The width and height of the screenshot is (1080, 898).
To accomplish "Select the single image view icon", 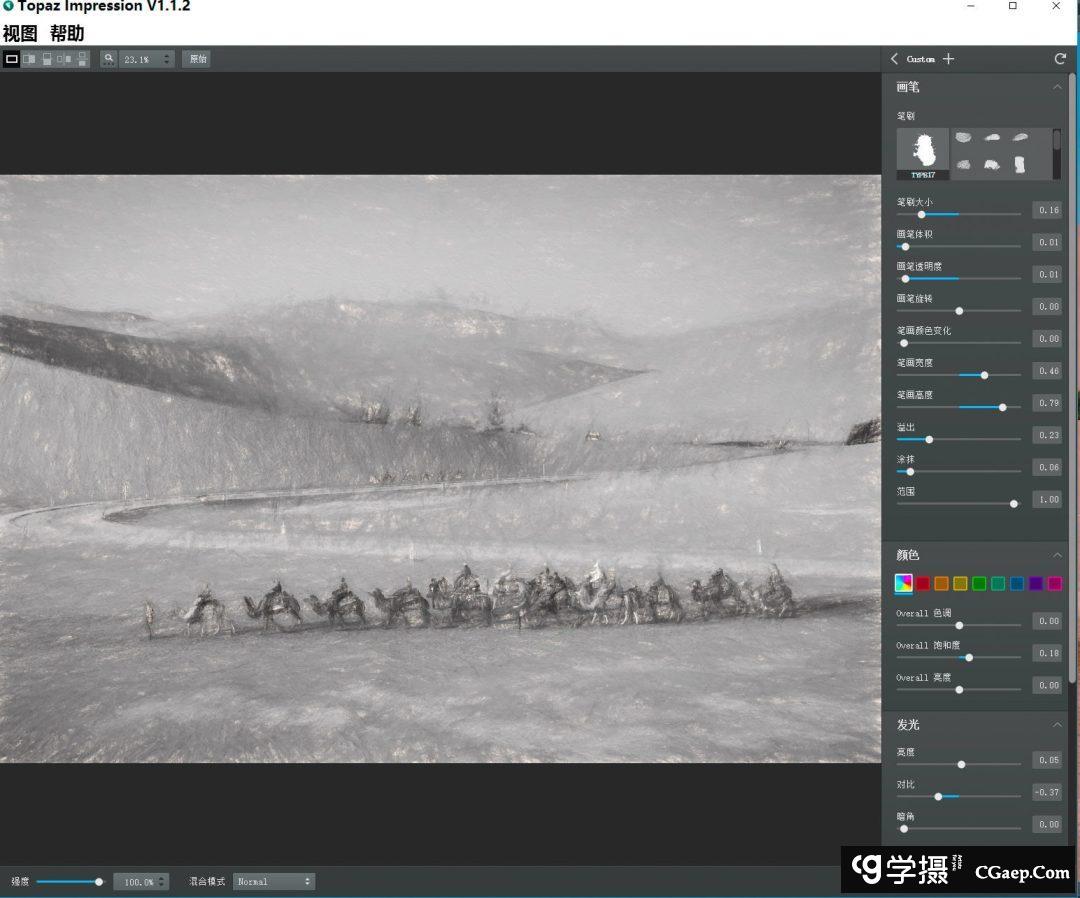I will pos(12,59).
